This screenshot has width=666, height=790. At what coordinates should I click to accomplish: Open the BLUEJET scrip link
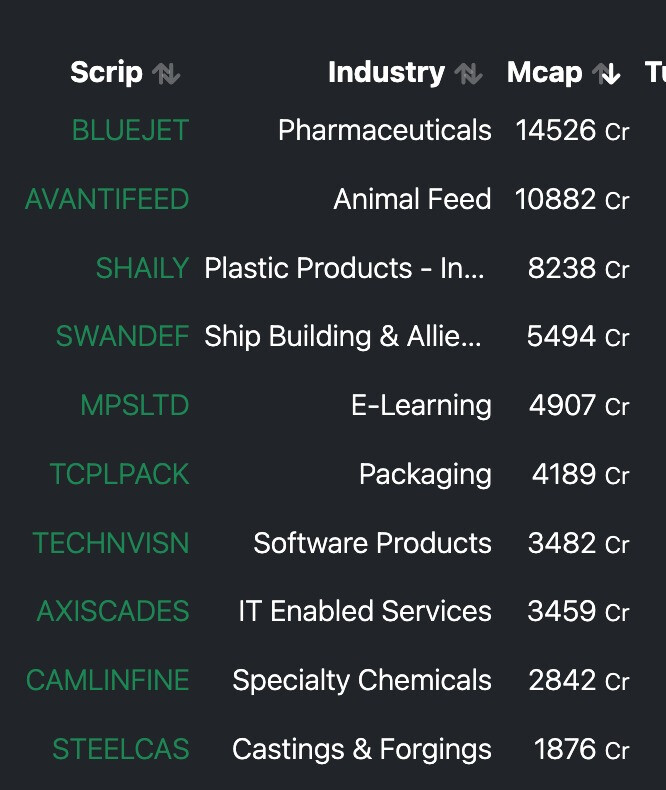[130, 130]
